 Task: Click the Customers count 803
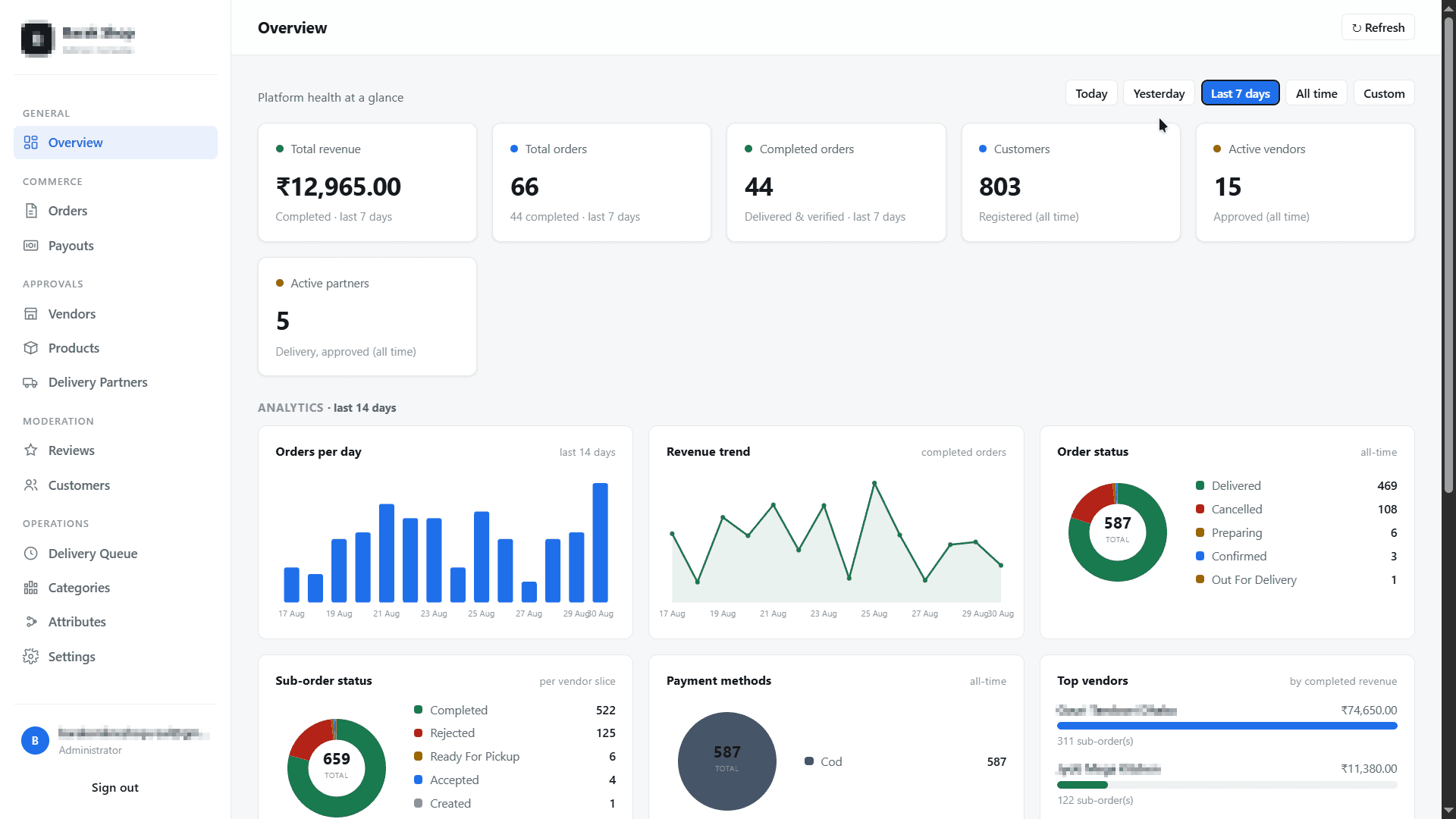(999, 187)
